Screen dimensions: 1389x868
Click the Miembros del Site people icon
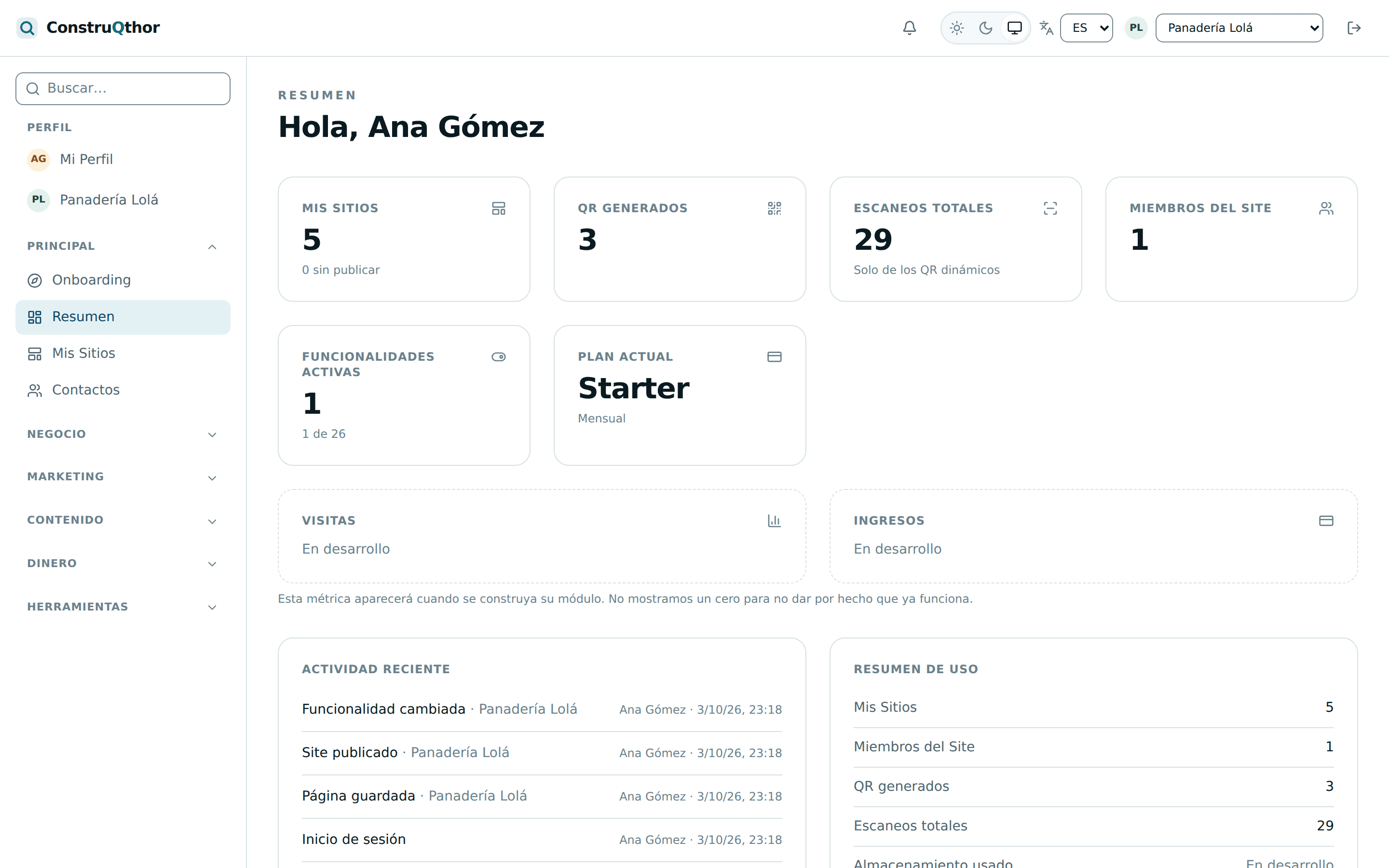(1326, 208)
